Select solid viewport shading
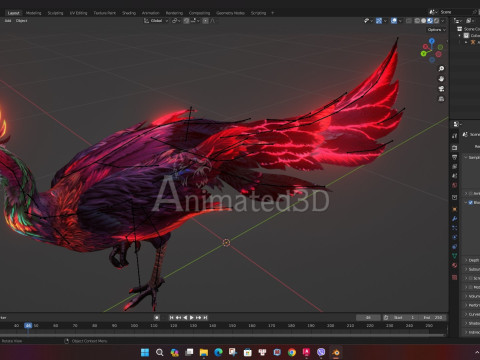The image size is (480, 360). pyautogui.click(x=424, y=21)
